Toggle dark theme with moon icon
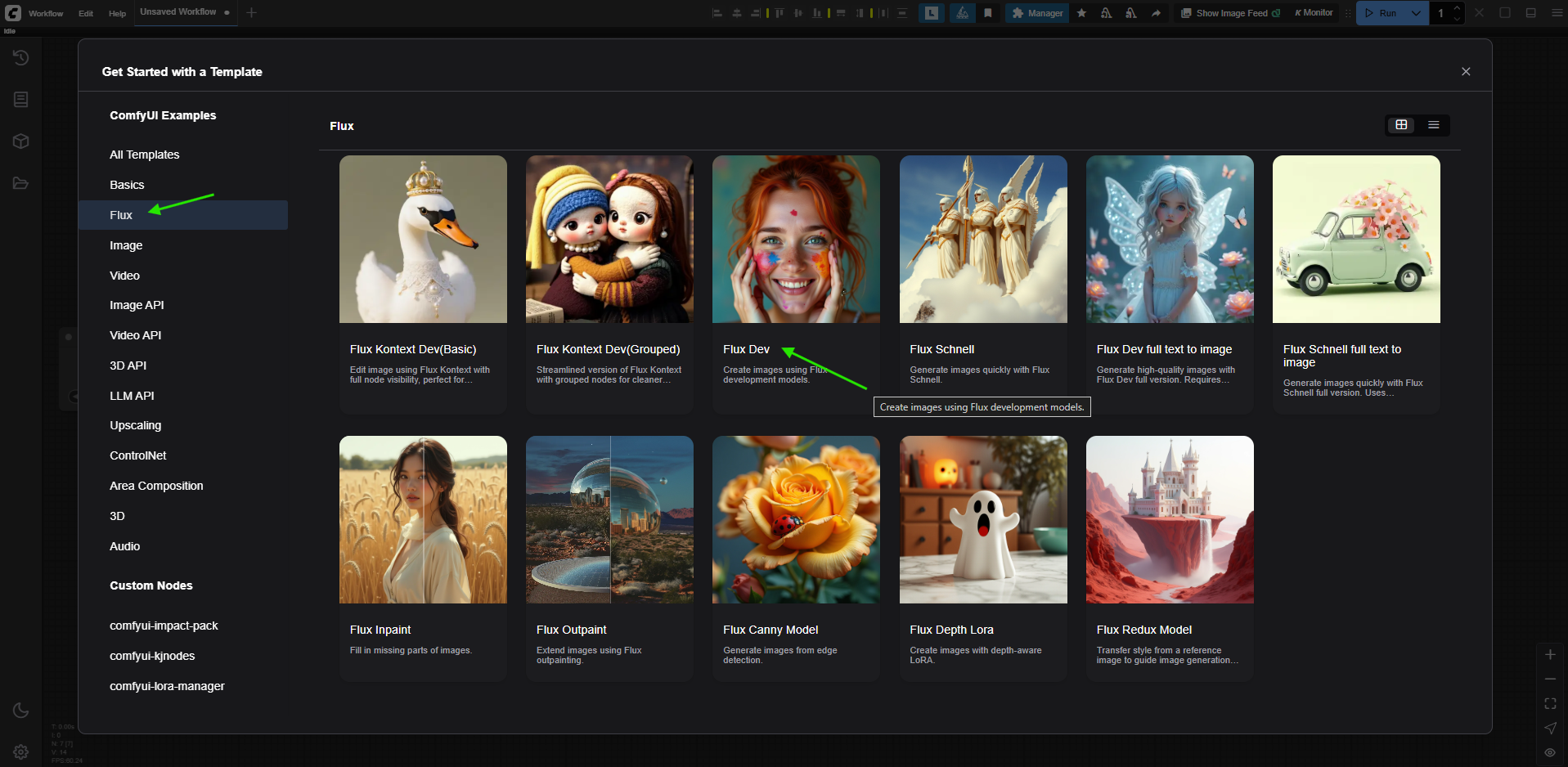1568x767 pixels. pyautogui.click(x=21, y=710)
